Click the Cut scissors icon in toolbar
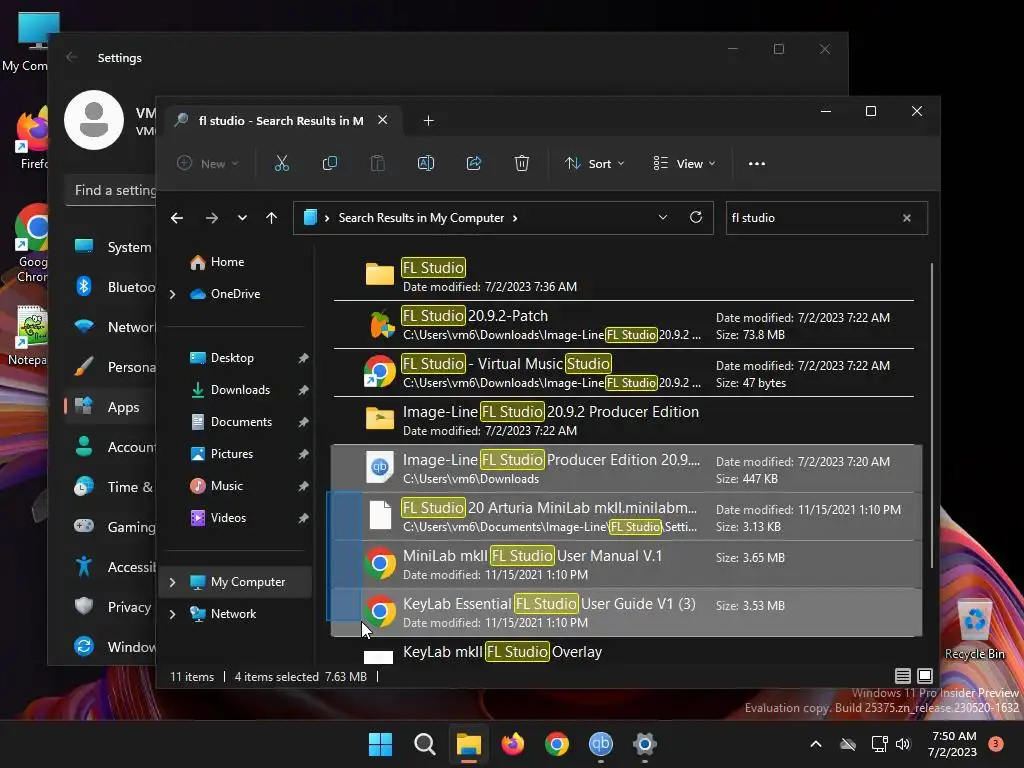This screenshot has width=1024, height=768. (281, 163)
